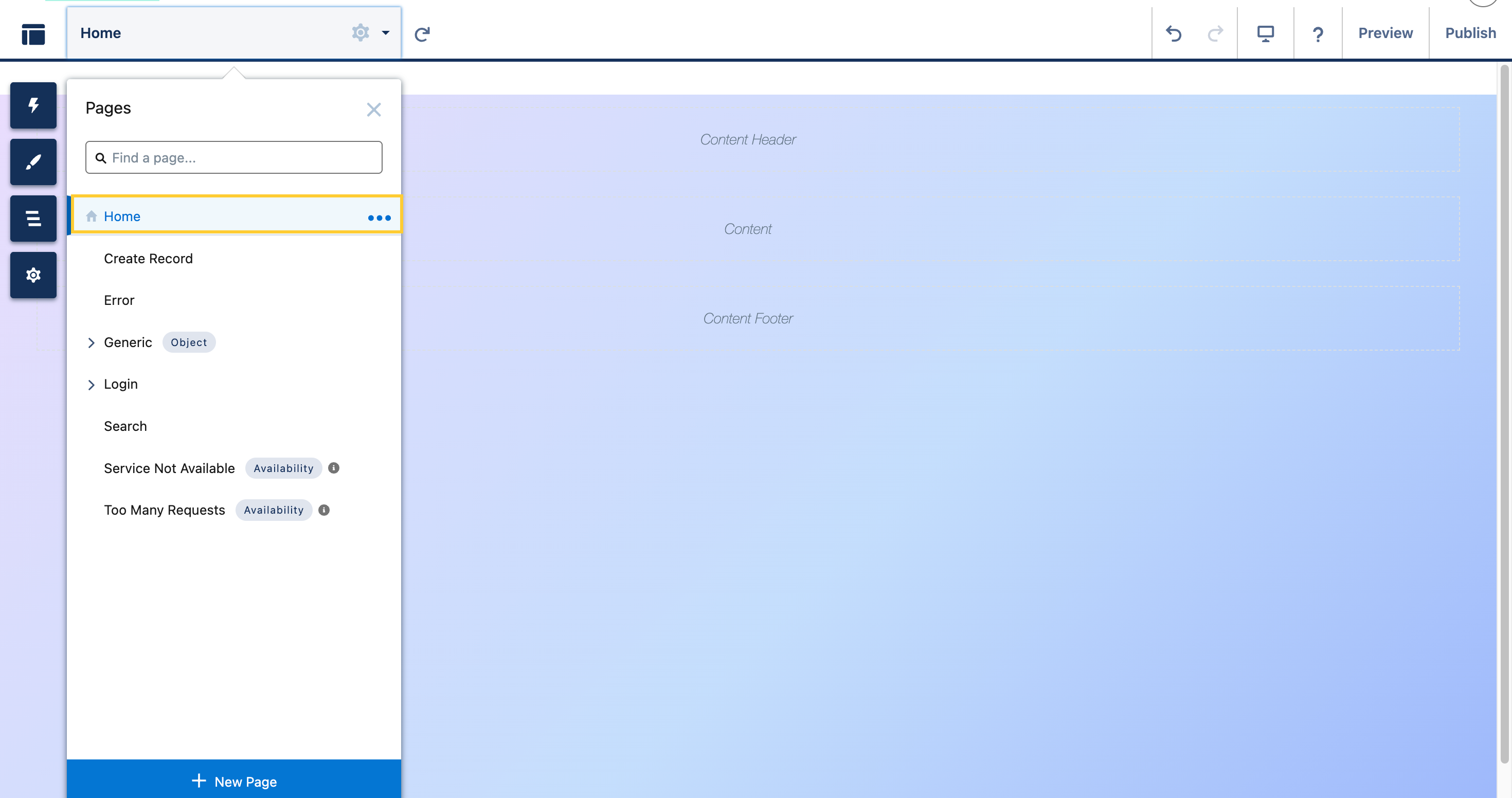1512x798 pixels.
Task: Click Availability badge for Too Many Requests
Action: (274, 510)
